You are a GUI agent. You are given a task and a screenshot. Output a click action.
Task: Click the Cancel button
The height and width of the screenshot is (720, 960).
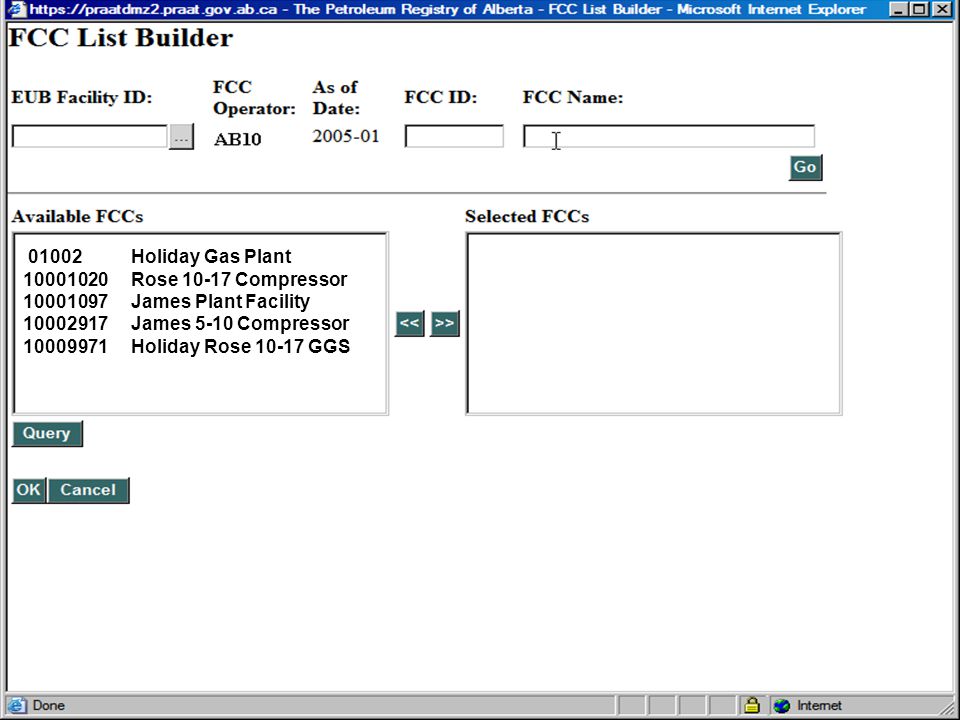pyautogui.click(x=88, y=490)
